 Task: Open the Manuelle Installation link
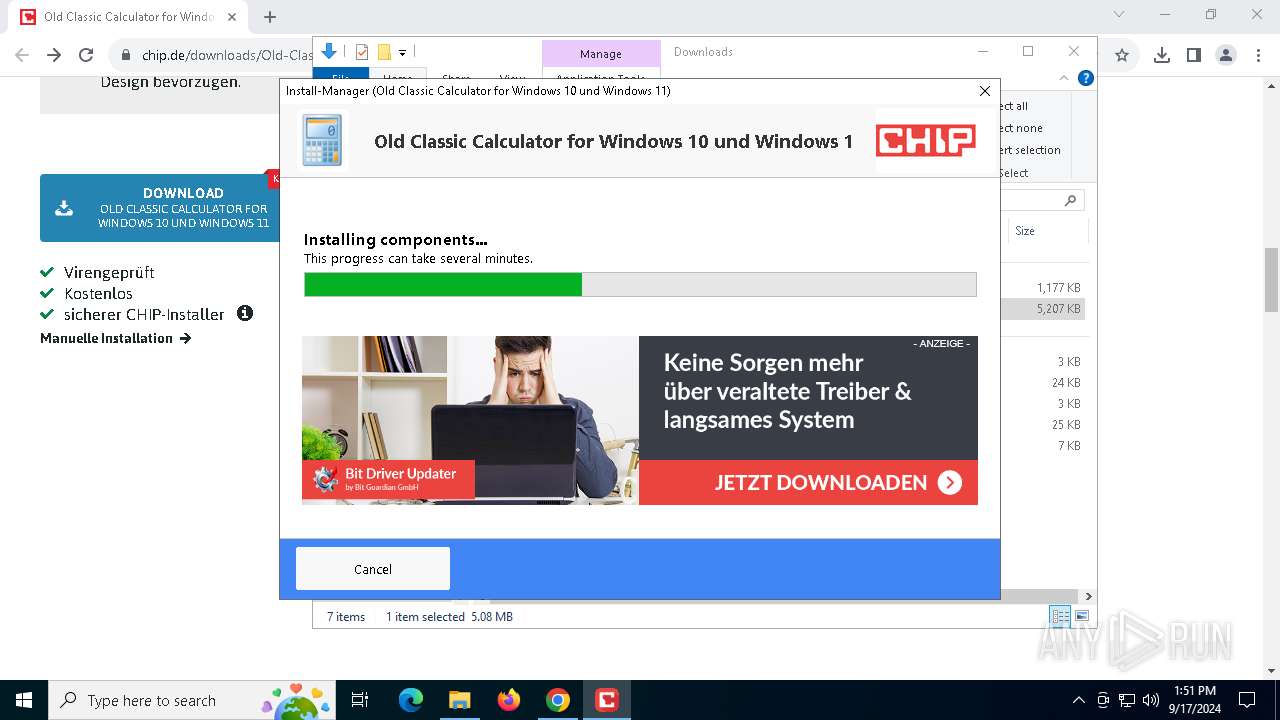pyautogui.click(x=116, y=338)
